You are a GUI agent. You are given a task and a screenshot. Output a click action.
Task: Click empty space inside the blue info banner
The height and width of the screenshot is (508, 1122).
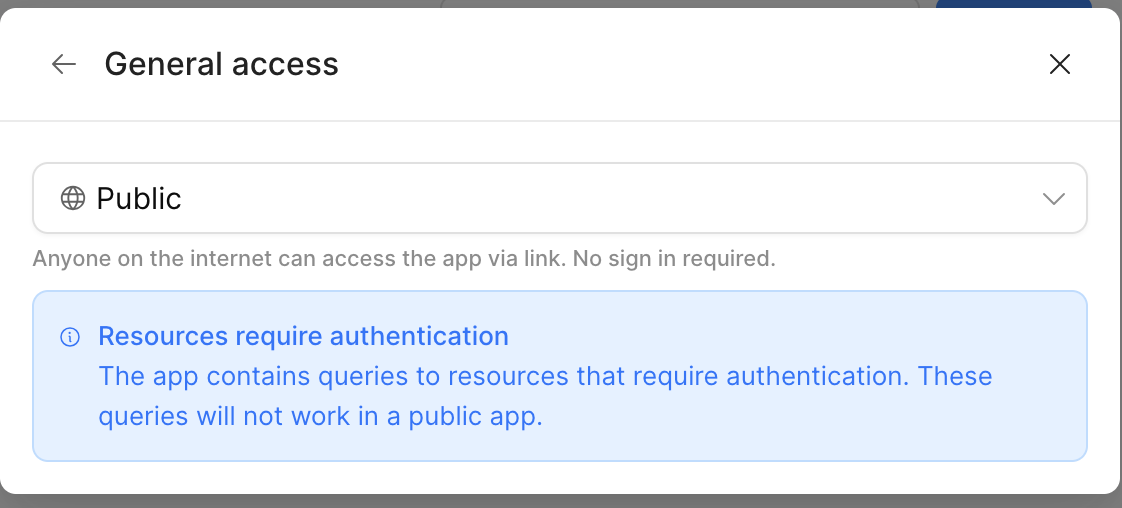[x=850, y=430]
